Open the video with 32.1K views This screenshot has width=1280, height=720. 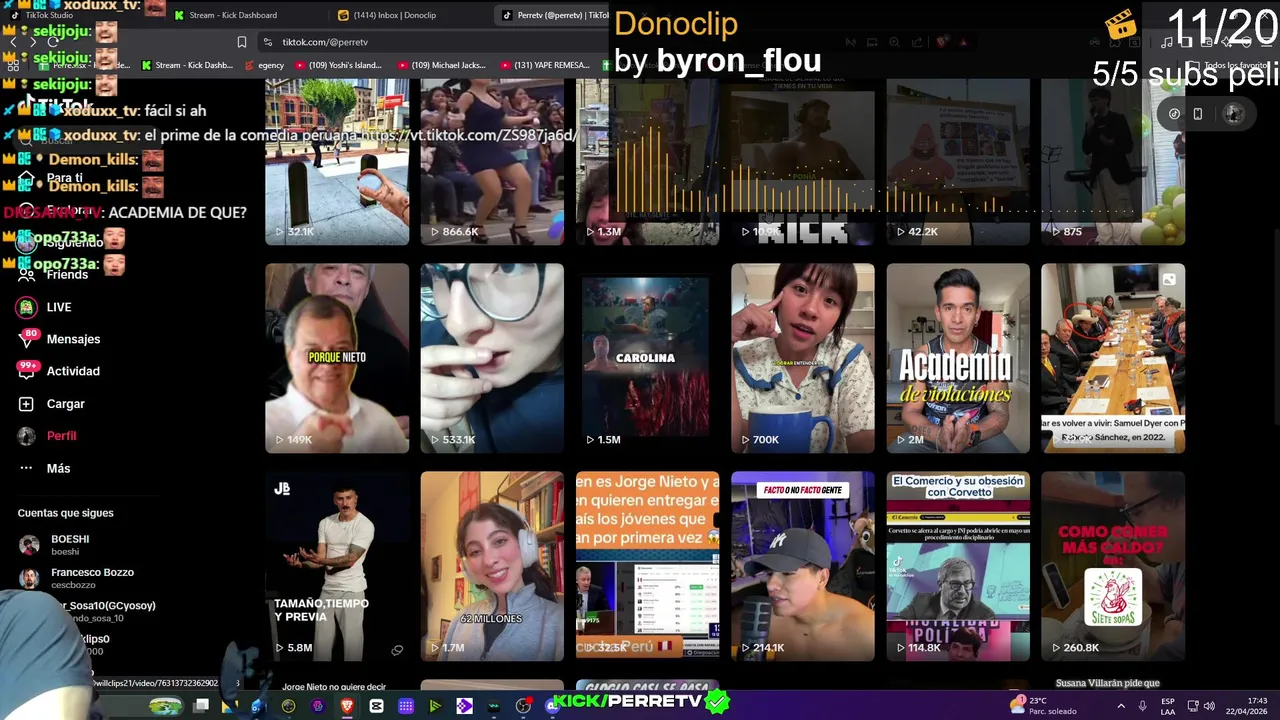click(x=337, y=162)
